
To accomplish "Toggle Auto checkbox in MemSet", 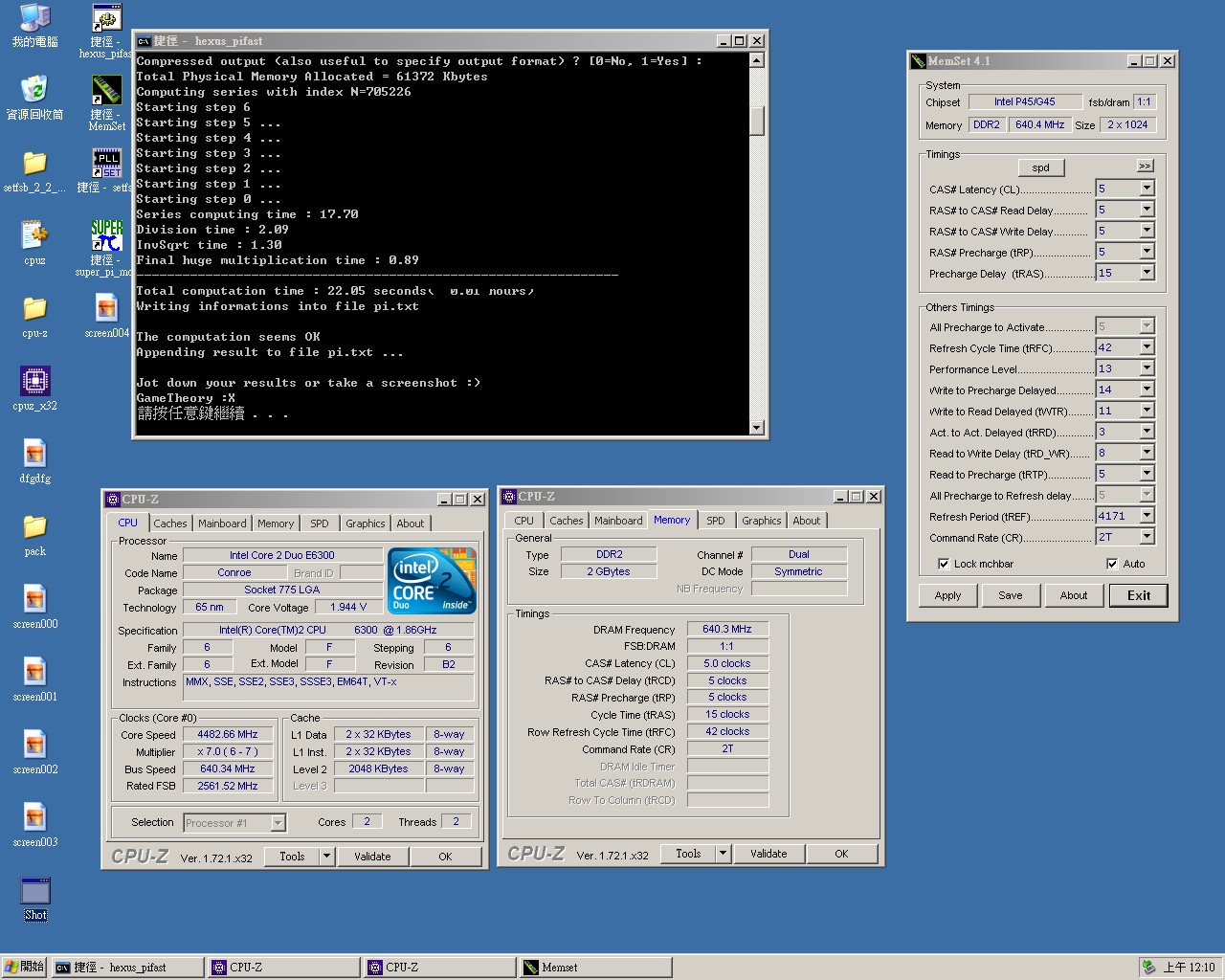I will pyautogui.click(x=1112, y=564).
